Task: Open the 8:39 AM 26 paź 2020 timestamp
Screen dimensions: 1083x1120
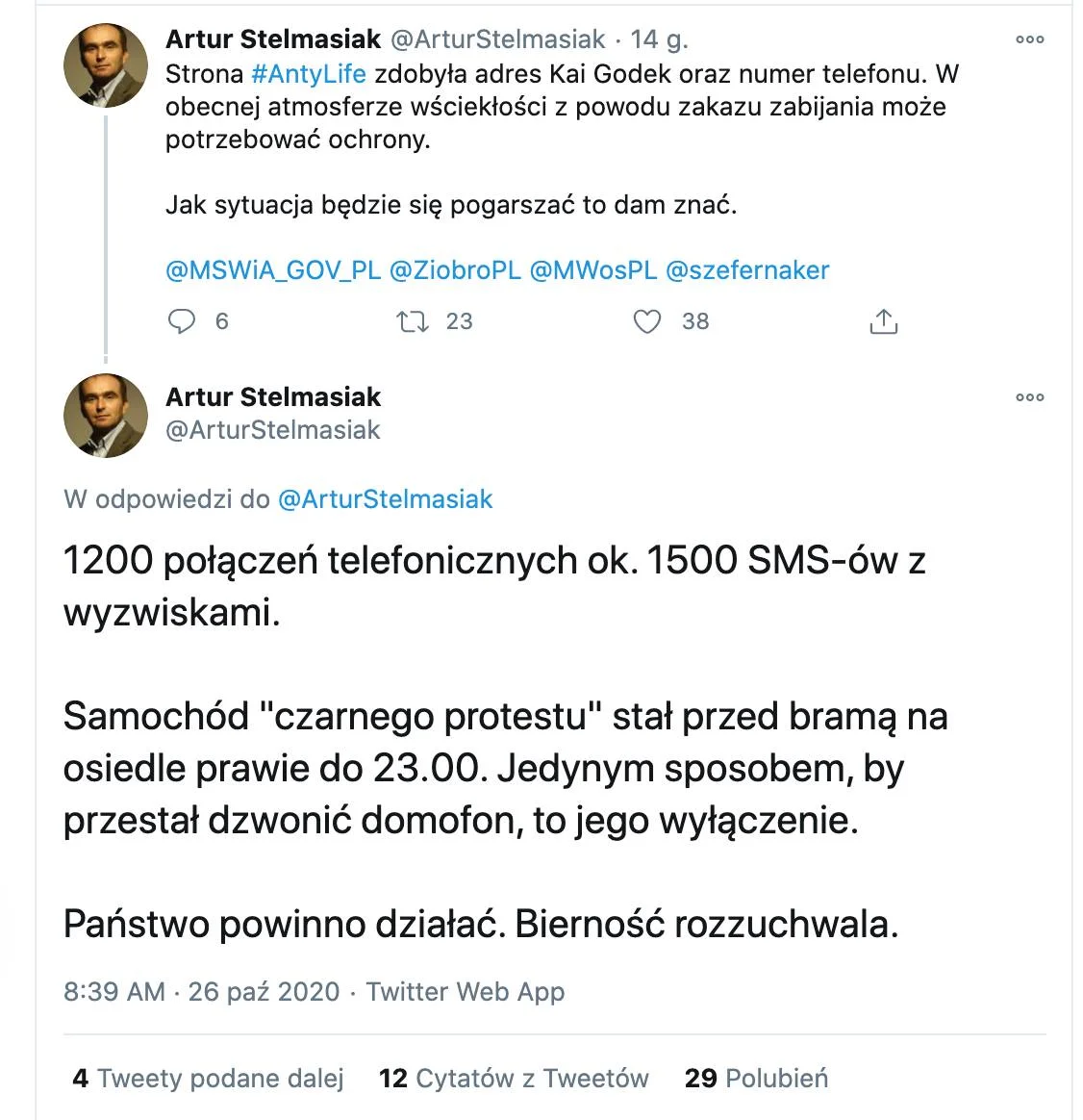Action: [202, 992]
